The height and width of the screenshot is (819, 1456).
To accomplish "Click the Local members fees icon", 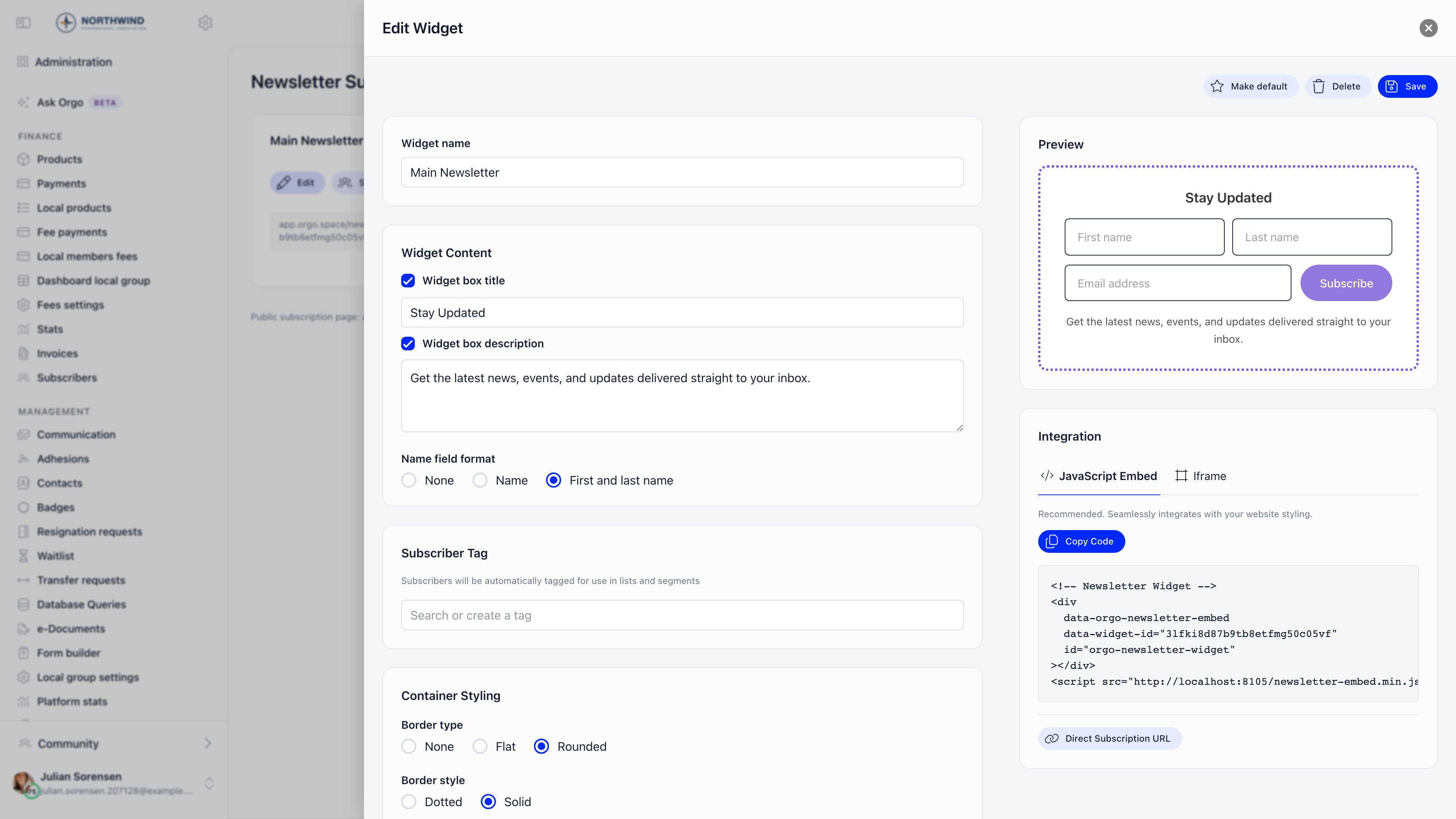I will tap(23, 257).
